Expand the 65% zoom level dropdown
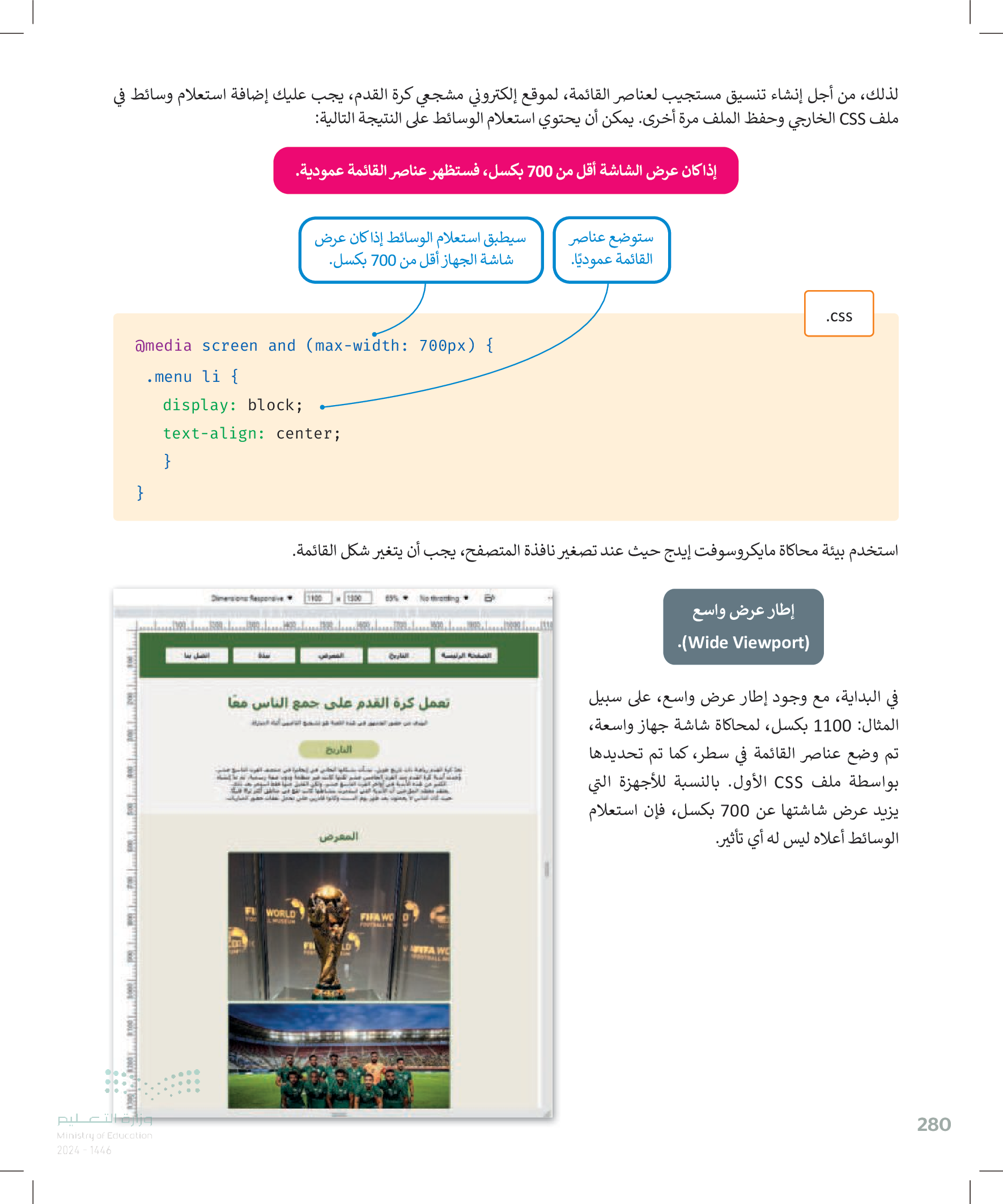The height and width of the screenshot is (1204, 1003). point(396,598)
